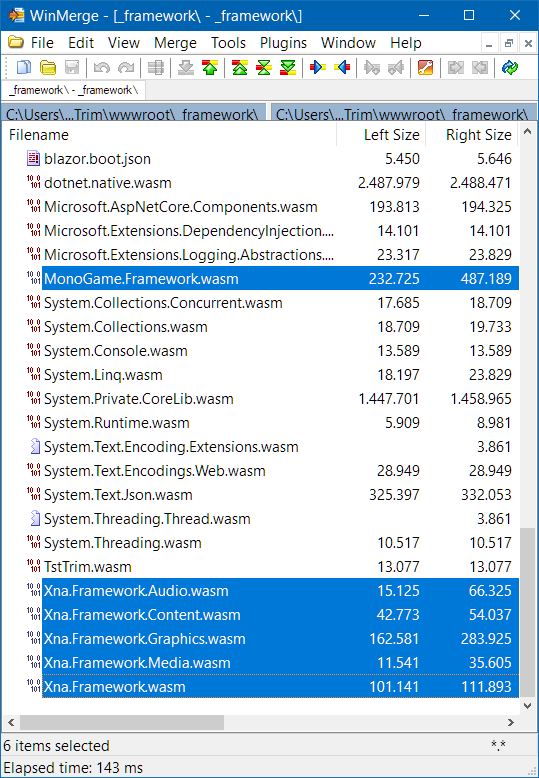Click the horizontal scrollbar left arrow
Screen dimensions: 539x778
click(11, 722)
